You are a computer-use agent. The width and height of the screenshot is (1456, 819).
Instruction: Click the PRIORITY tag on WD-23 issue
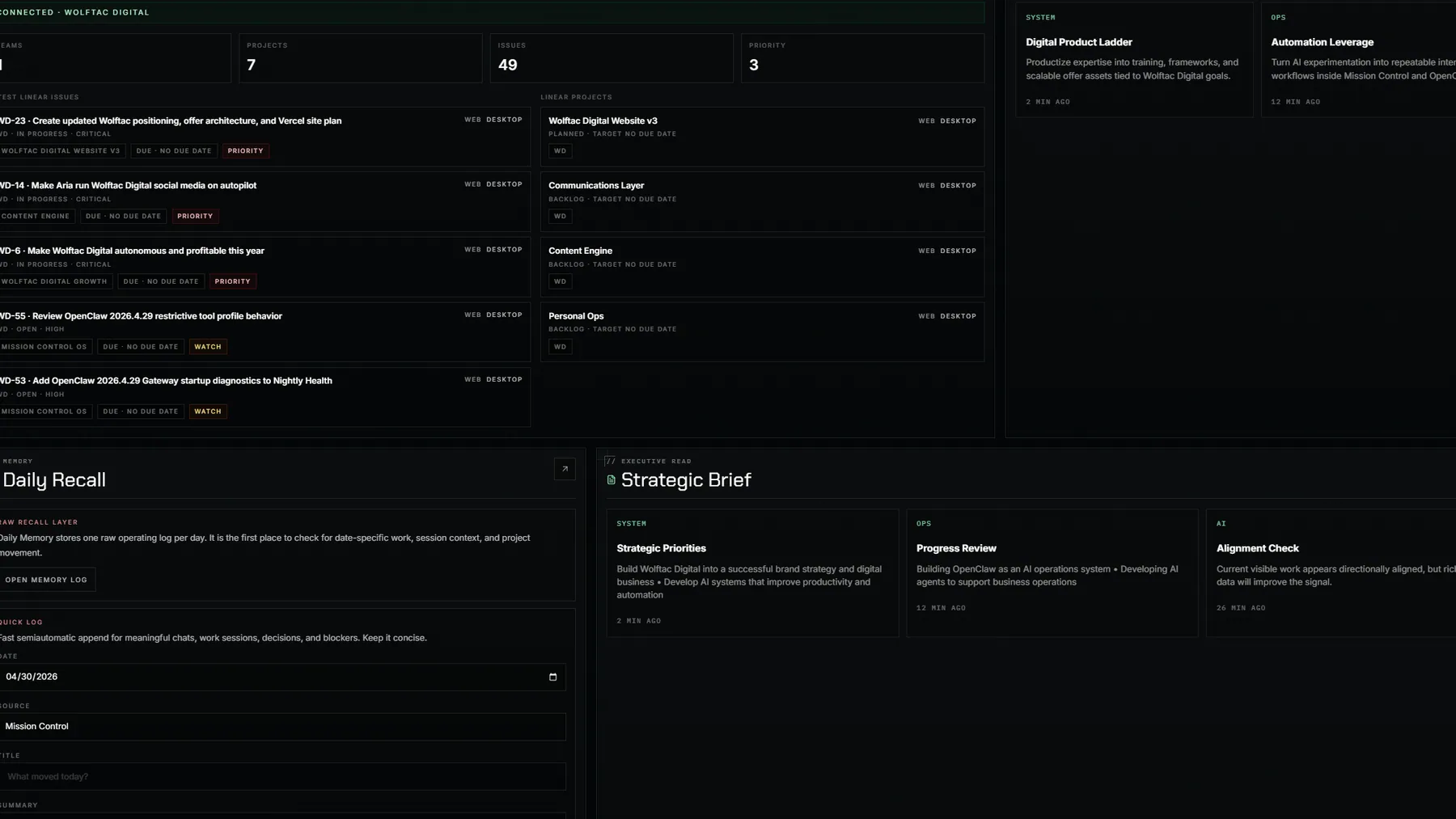246,151
